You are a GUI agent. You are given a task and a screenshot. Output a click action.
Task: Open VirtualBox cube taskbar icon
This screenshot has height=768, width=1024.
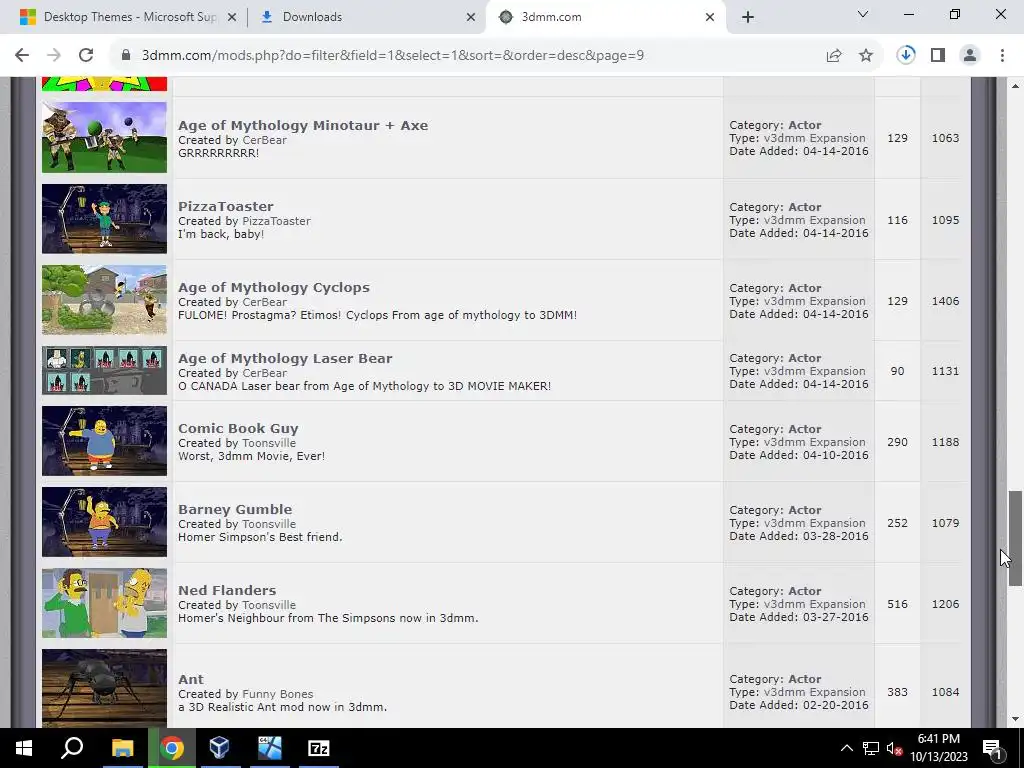(x=220, y=748)
